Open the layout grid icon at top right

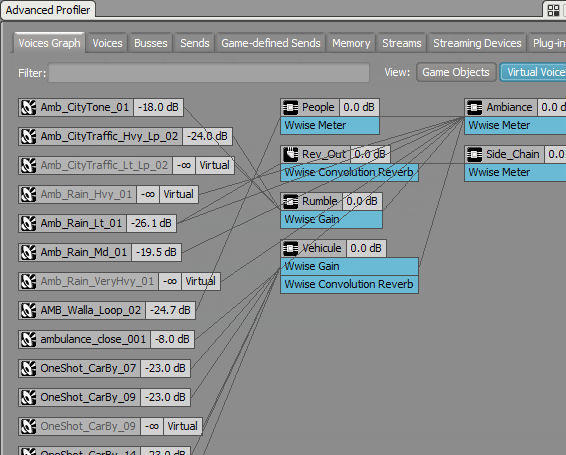(553, 10)
